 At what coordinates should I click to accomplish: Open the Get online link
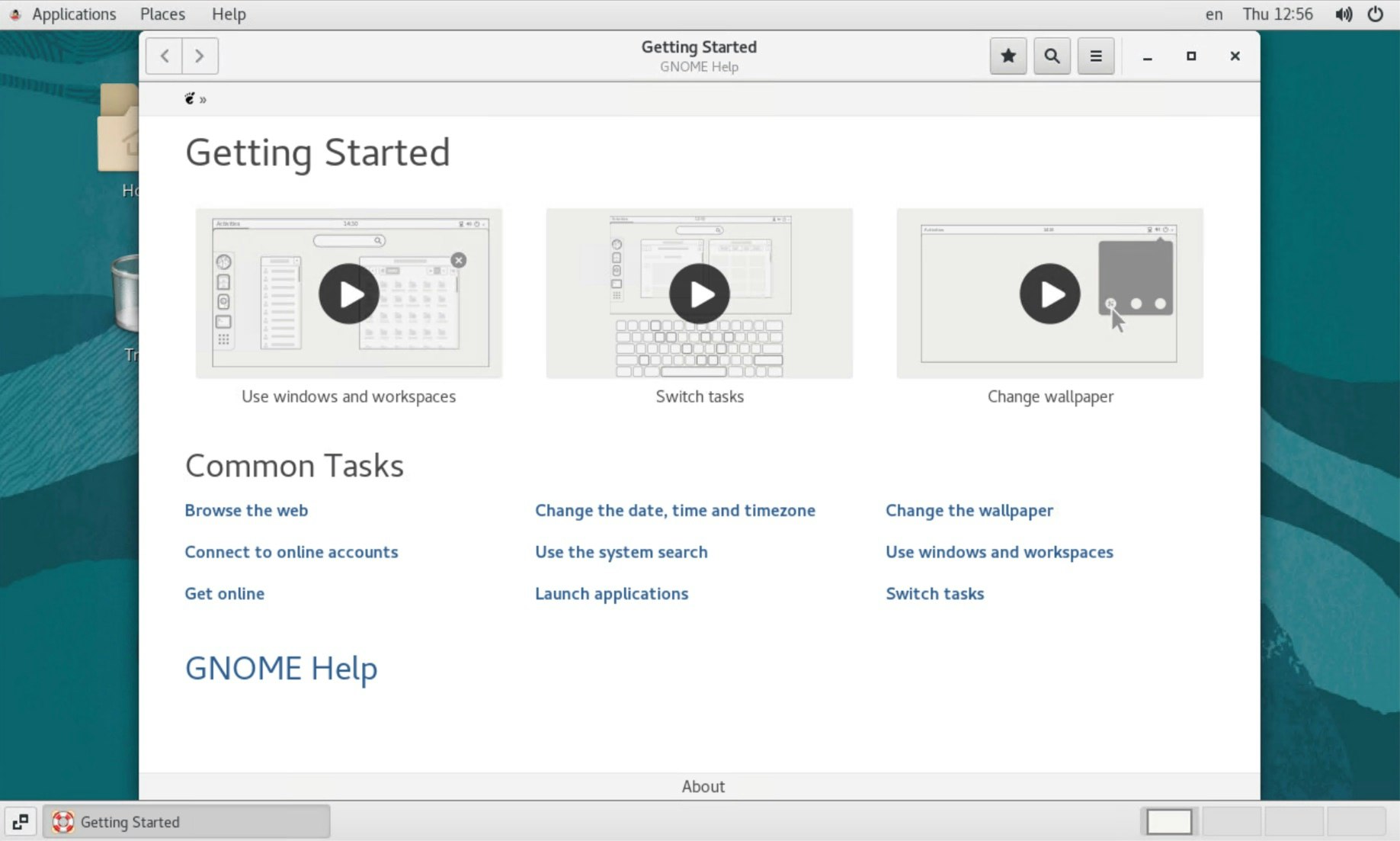click(x=225, y=594)
